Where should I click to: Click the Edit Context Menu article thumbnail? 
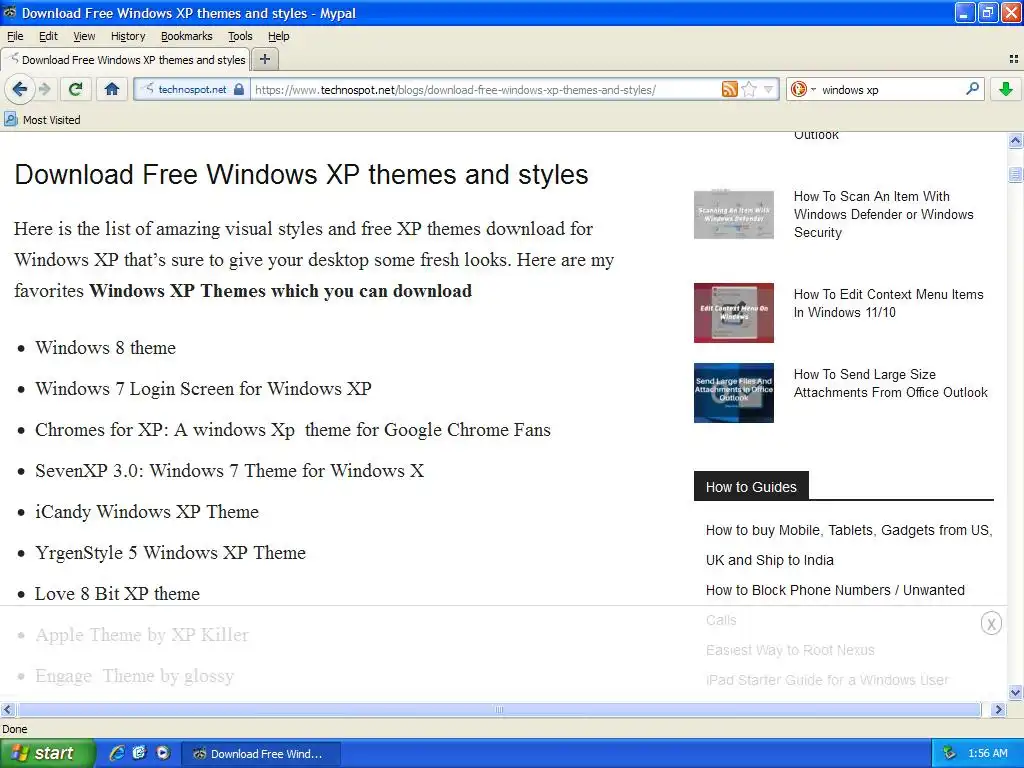pyautogui.click(x=733, y=313)
